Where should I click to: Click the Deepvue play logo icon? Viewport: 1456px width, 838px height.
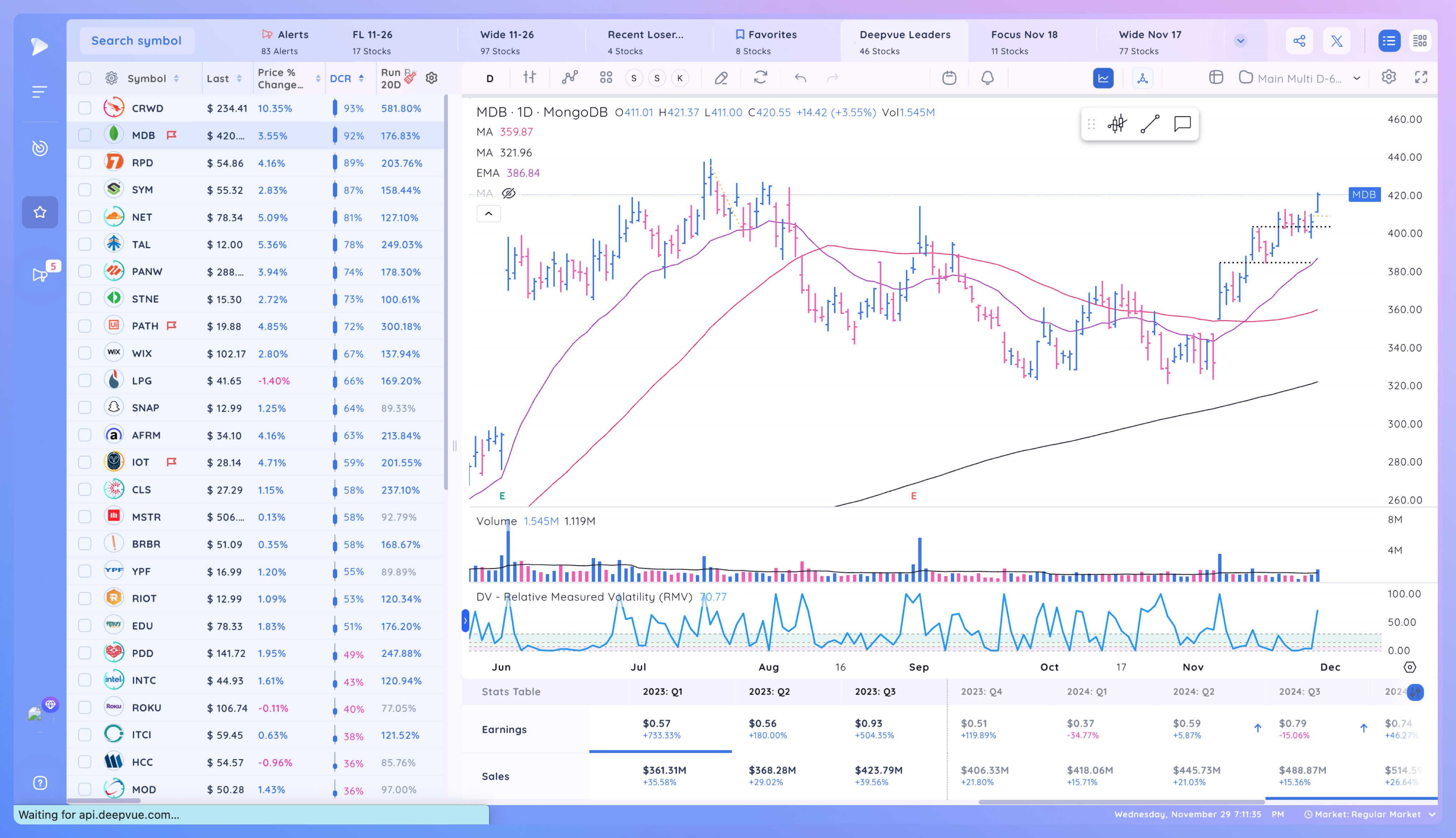click(x=39, y=46)
